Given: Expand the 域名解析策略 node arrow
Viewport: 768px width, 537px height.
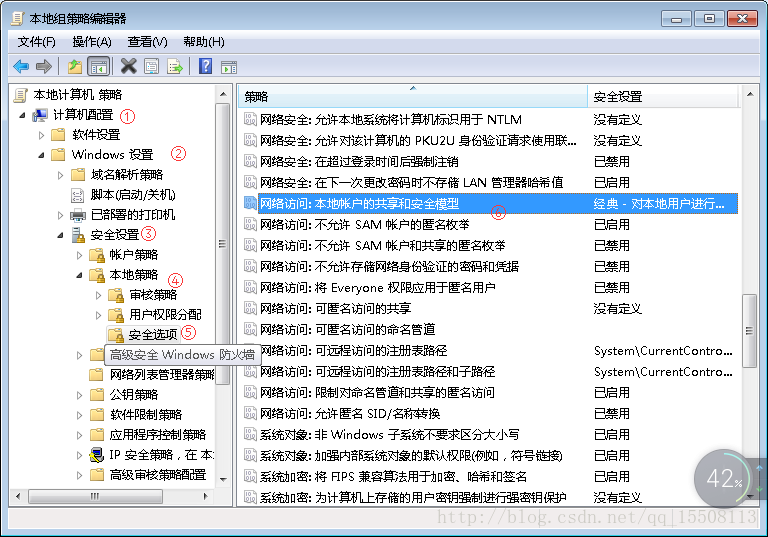Looking at the screenshot, I should pyautogui.click(x=60, y=175).
